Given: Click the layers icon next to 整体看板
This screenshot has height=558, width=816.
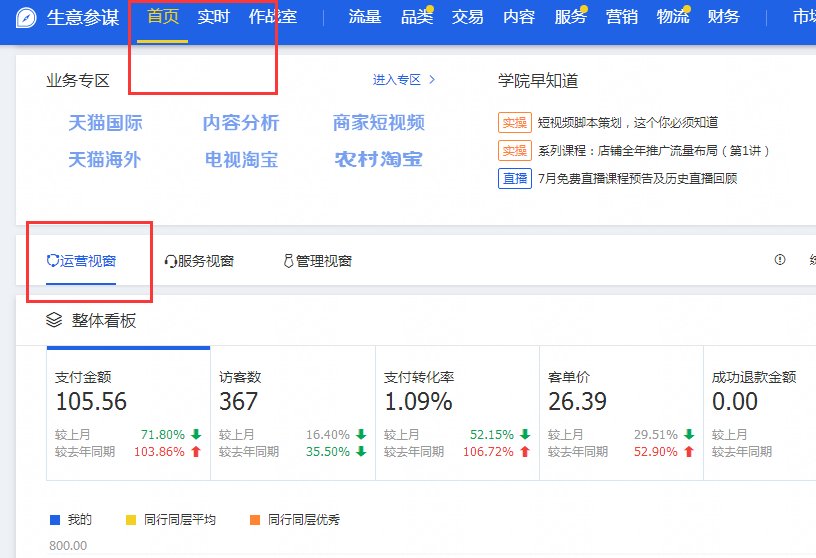Looking at the screenshot, I should (54, 320).
